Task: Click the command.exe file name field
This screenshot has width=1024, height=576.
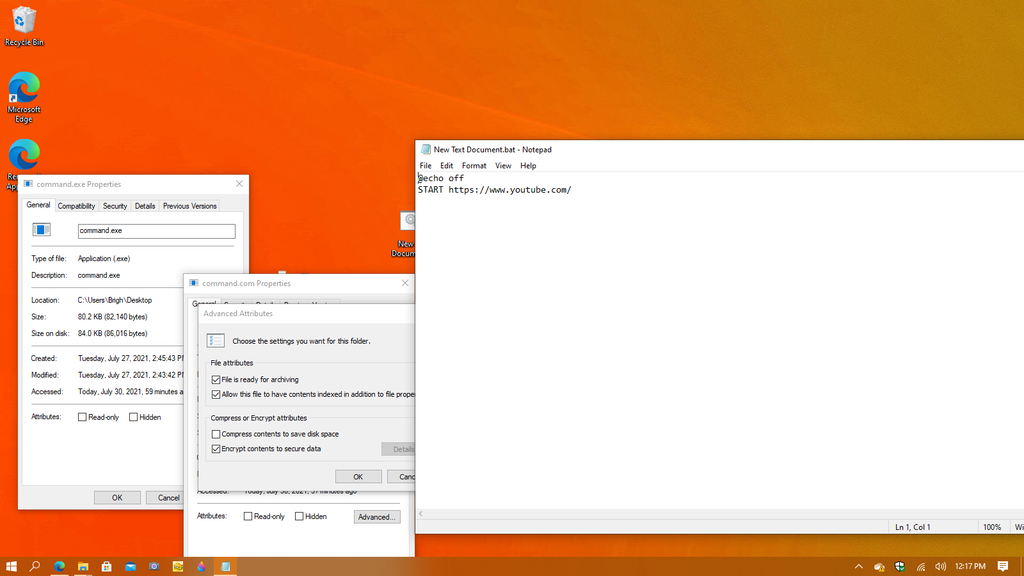Action: (x=156, y=231)
